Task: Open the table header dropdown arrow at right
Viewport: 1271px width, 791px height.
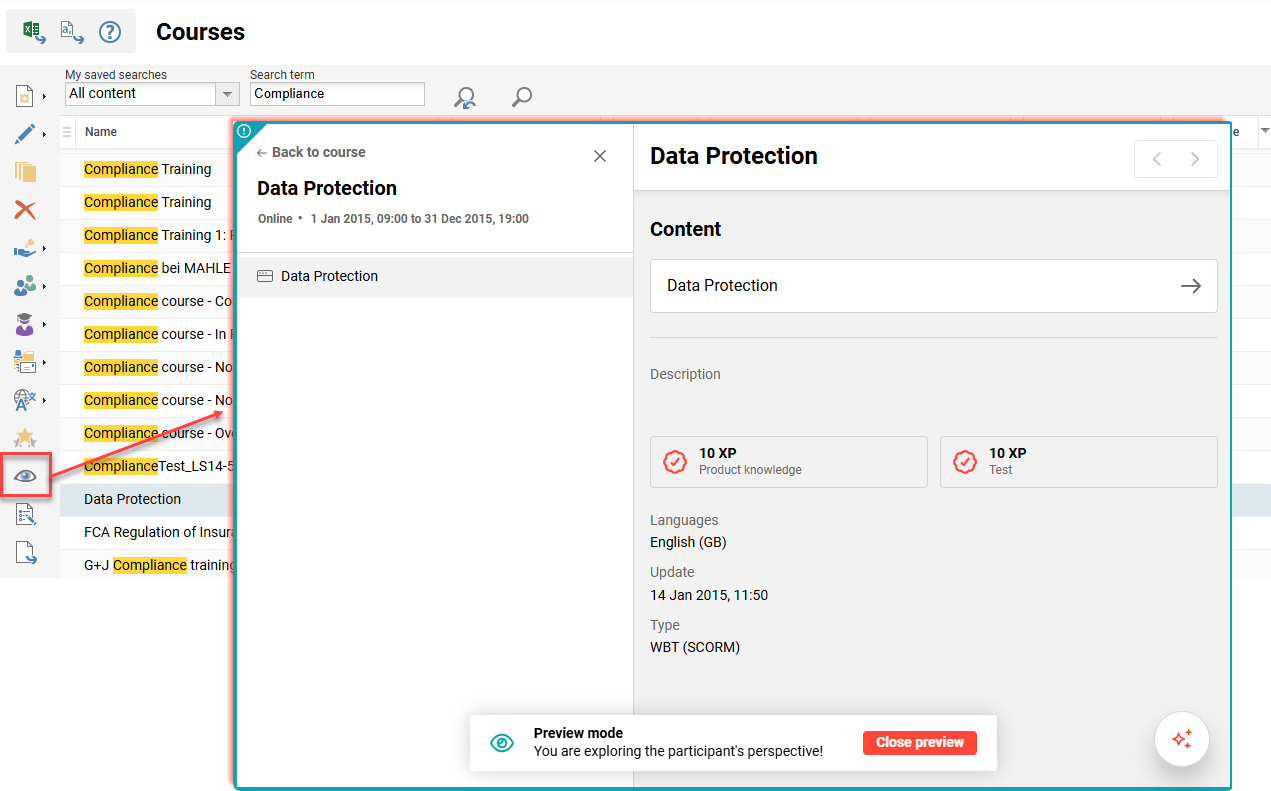Action: point(1264,131)
